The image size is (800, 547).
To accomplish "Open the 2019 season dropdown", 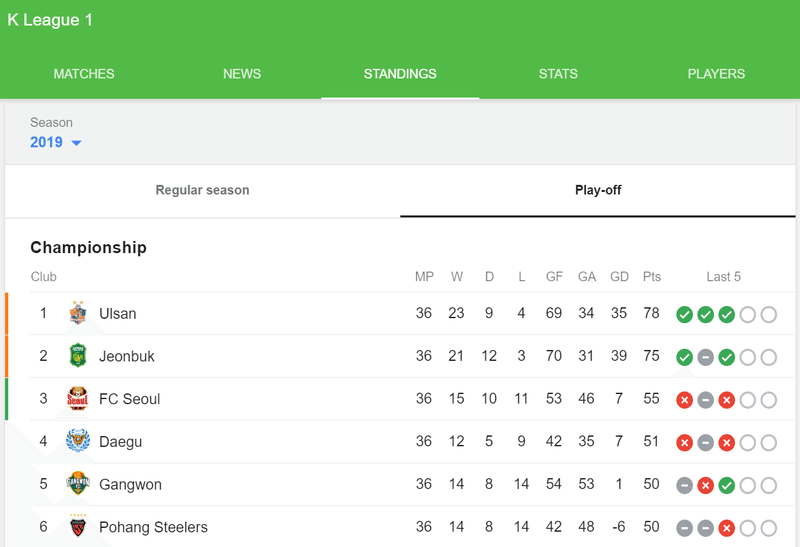I will (x=56, y=142).
